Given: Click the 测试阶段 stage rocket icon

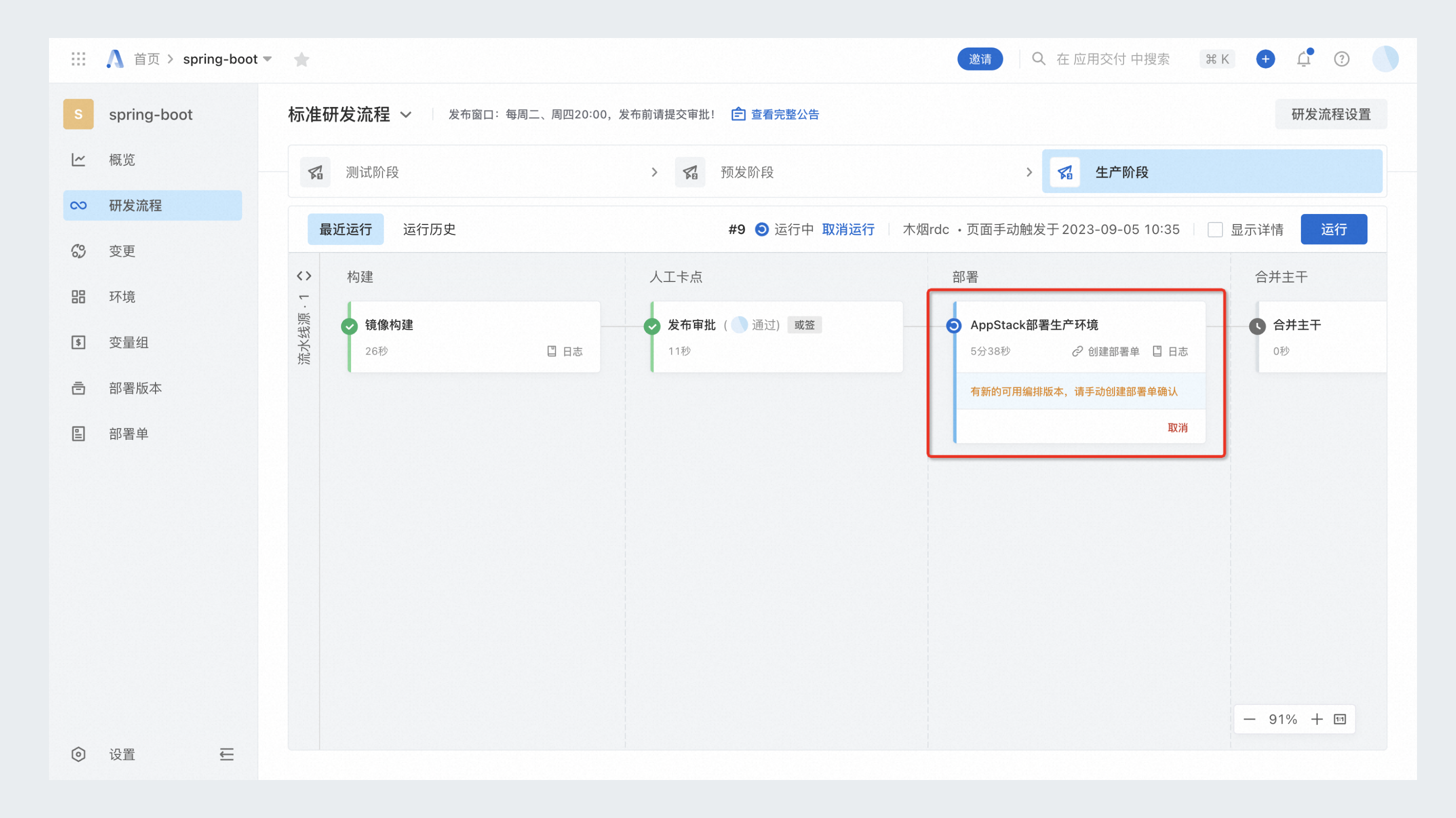Looking at the screenshot, I should coord(315,172).
